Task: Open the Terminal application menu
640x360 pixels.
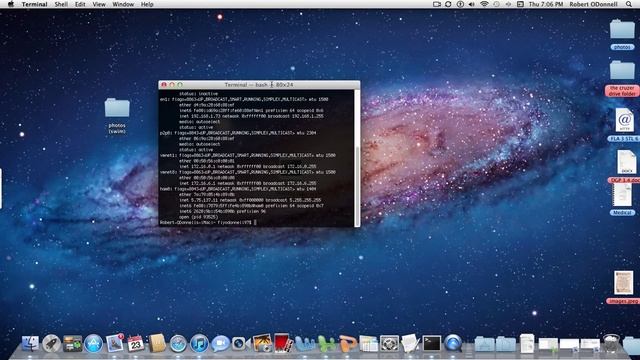Action: click(x=34, y=4)
